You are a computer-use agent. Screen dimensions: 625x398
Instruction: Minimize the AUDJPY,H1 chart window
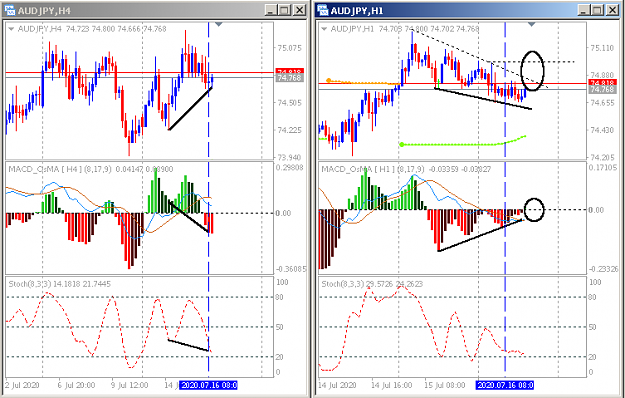click(x=584, y=10)
